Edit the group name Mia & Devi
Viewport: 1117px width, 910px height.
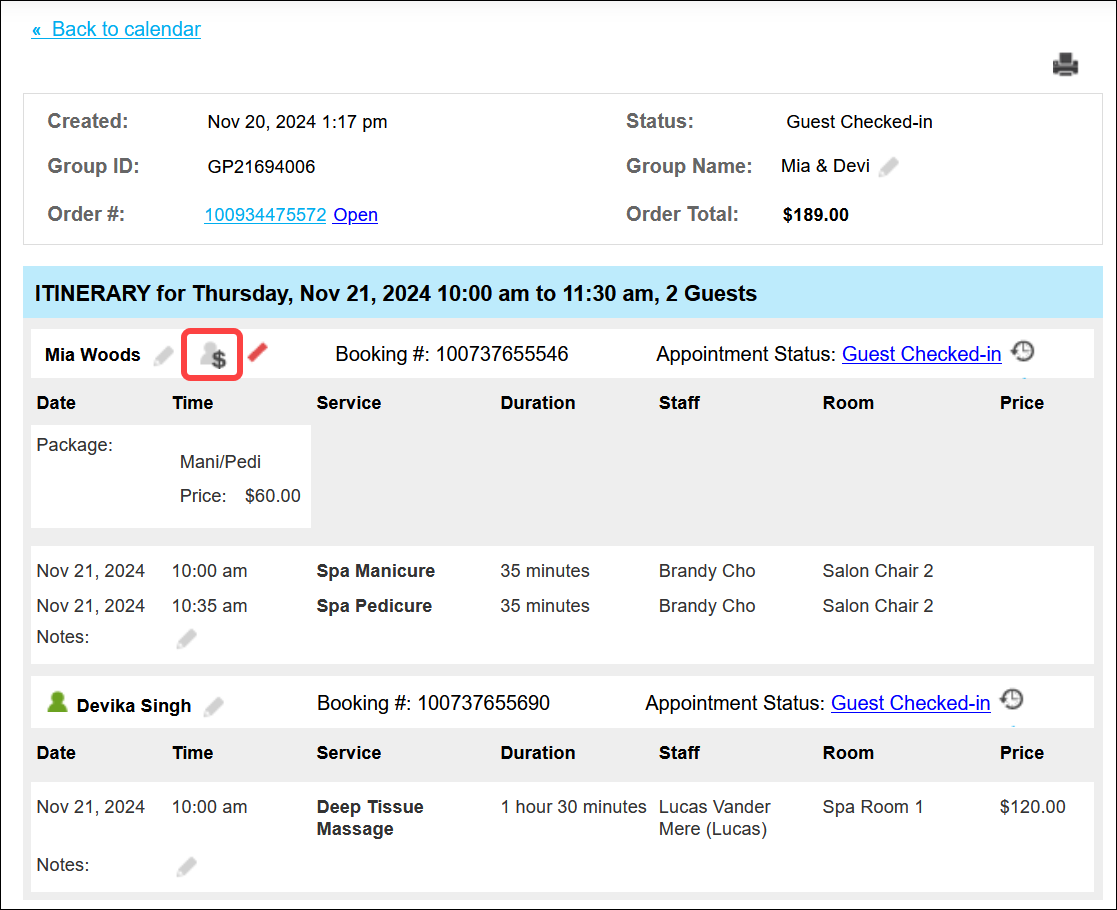click(x=888, y=167)
